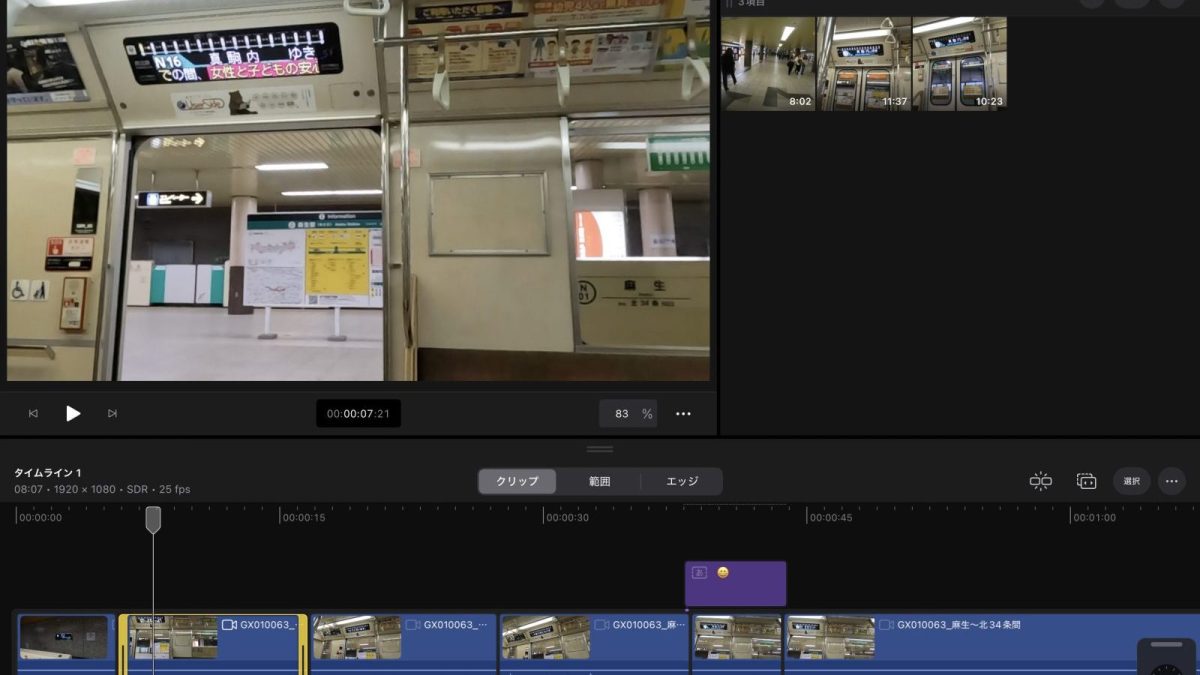Open the 83% viewer zoom dropdown

coord(628,414)
